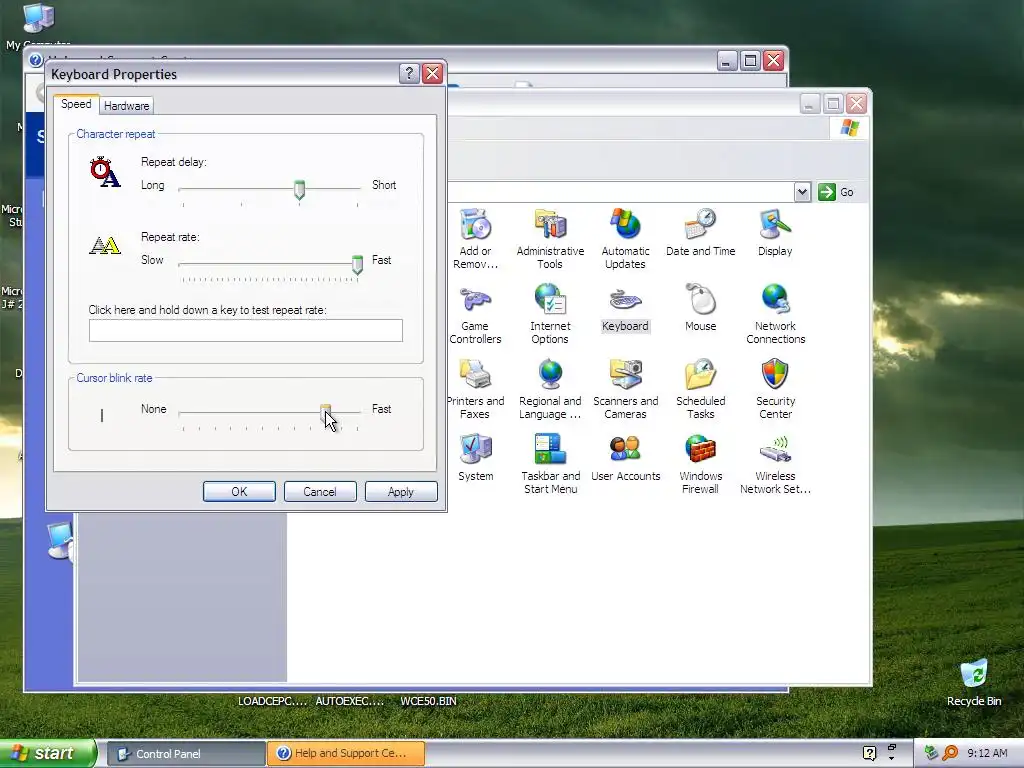This screenshot has width=1024, height=768.
Task: Click the taskbar clock showing 9:12 AM
Action: (x=987, y=754)
